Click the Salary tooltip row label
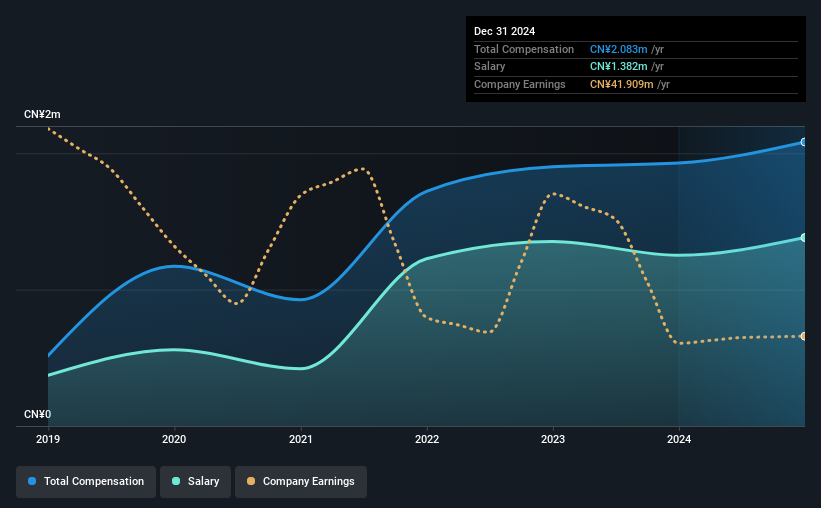Image resolution: width=821 pixels, height=508 pixels. coord(490,67)
